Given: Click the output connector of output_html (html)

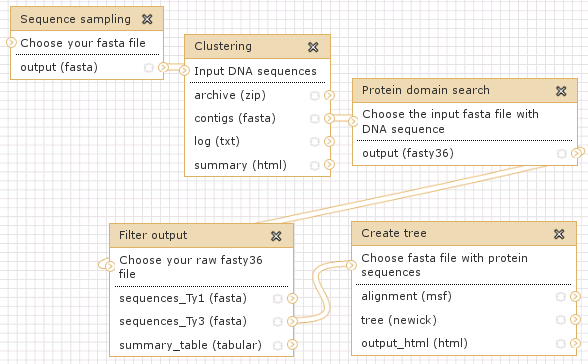Looking at the screenshot, I should (x=575, y=343).
